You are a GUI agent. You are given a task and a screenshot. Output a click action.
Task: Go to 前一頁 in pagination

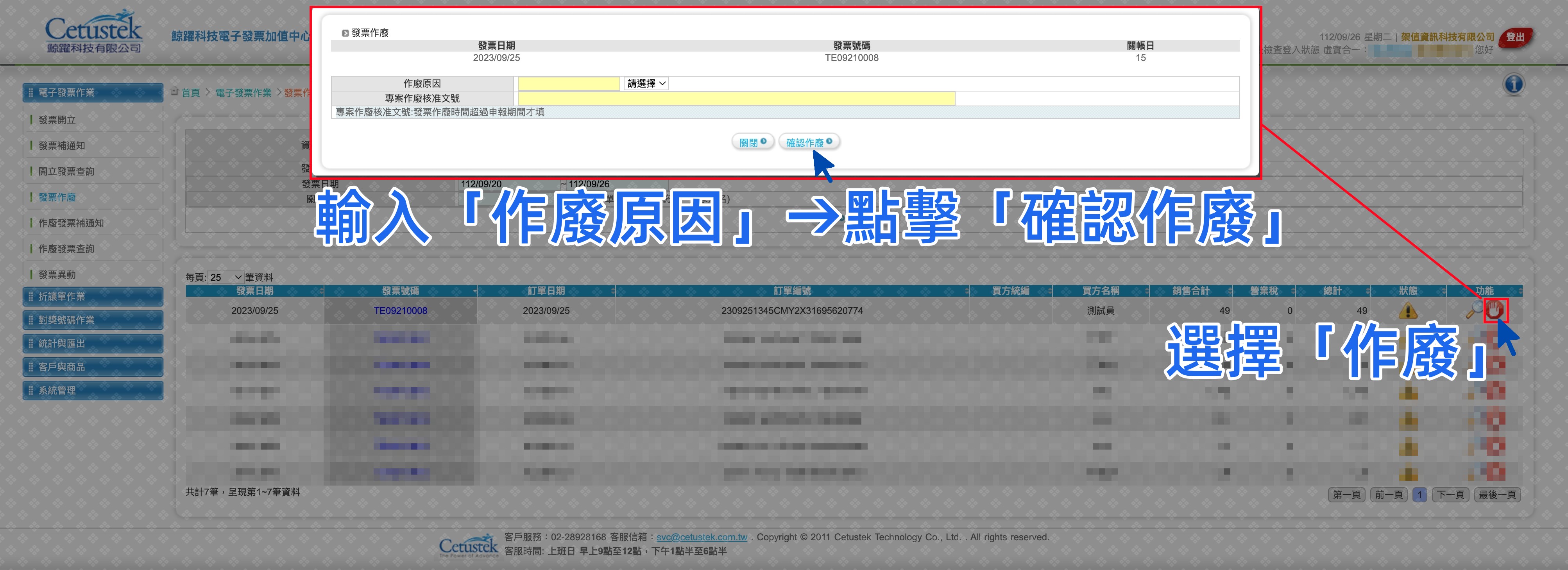pyautogui.click(x=1389, y=495)
